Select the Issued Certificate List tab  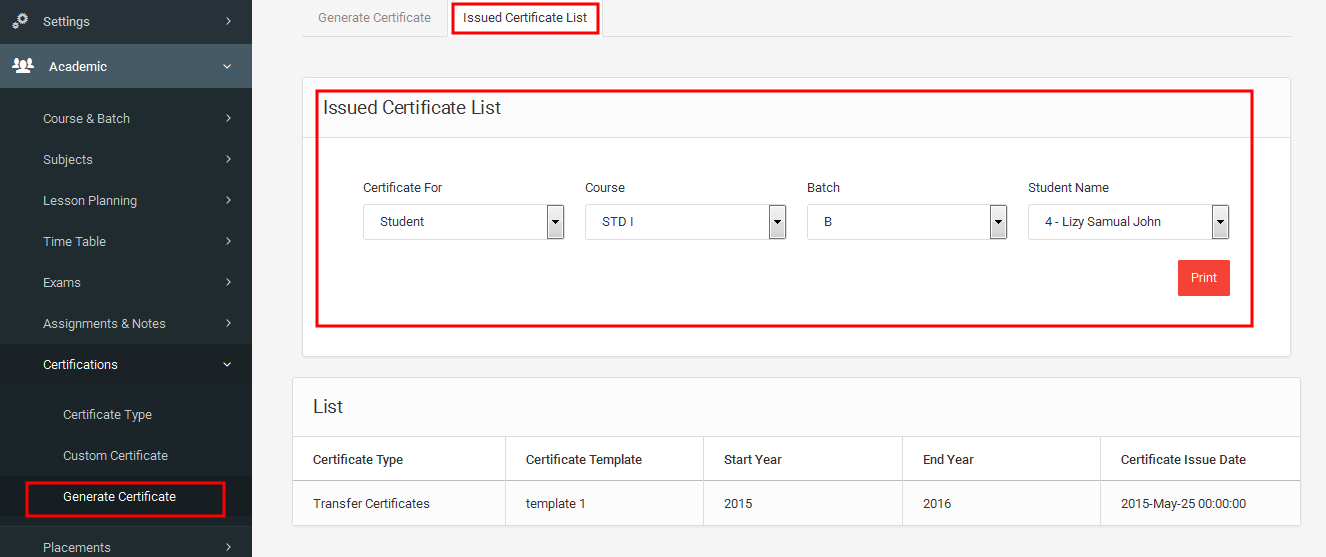tap(525, 18)
